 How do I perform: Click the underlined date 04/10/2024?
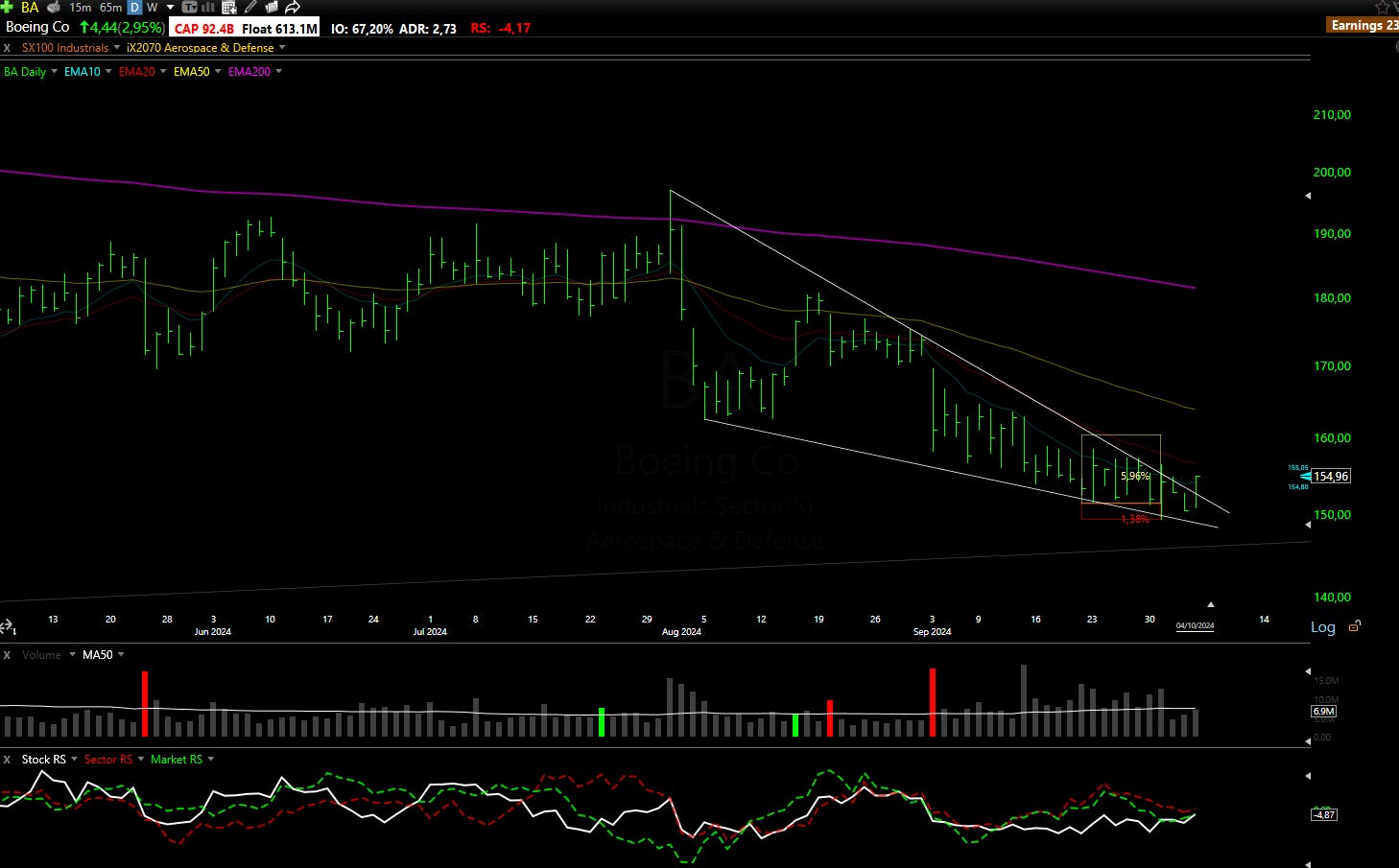pyautogui.click(x=1195, y=625)
